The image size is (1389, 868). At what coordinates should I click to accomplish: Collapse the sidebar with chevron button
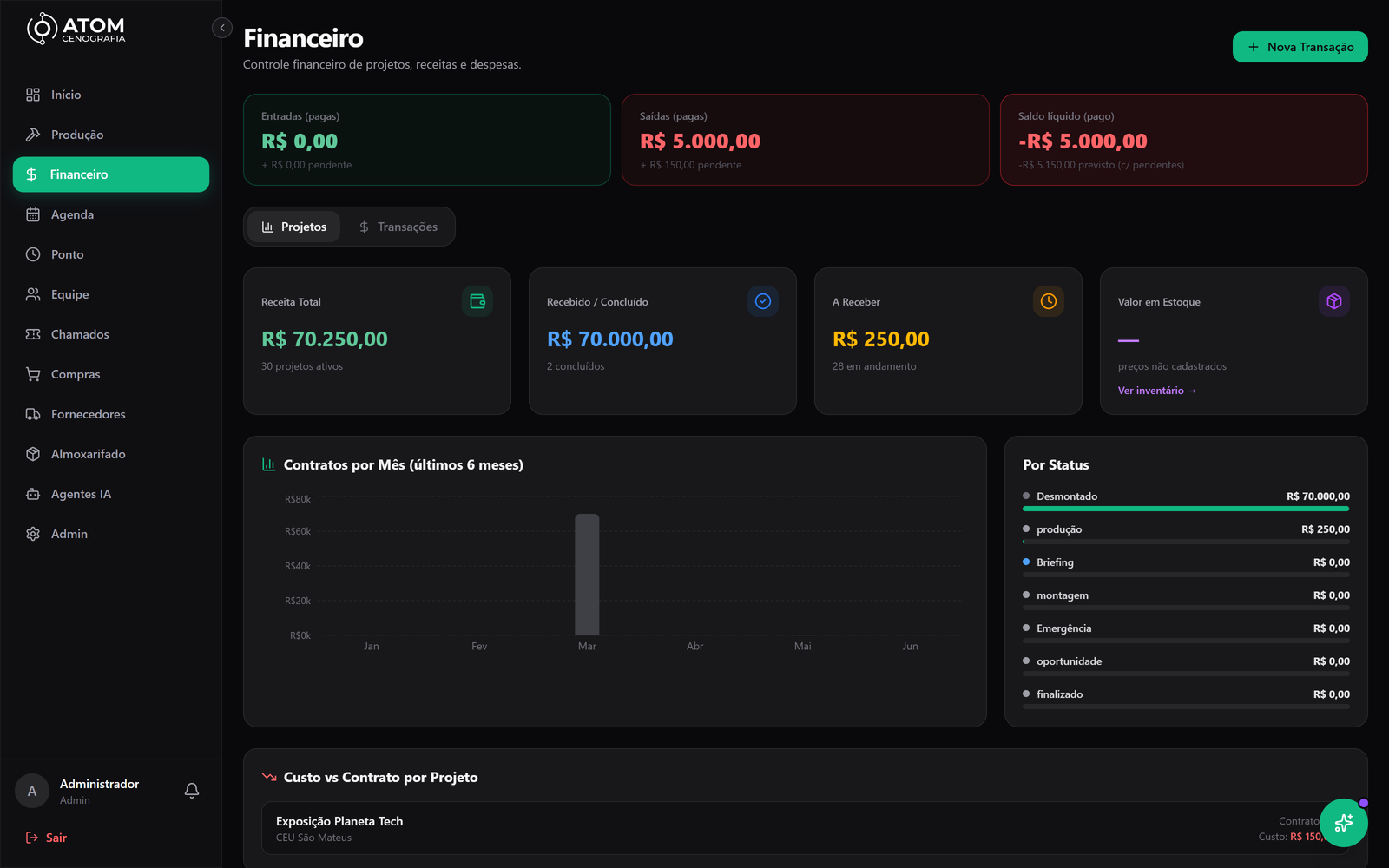222,28
